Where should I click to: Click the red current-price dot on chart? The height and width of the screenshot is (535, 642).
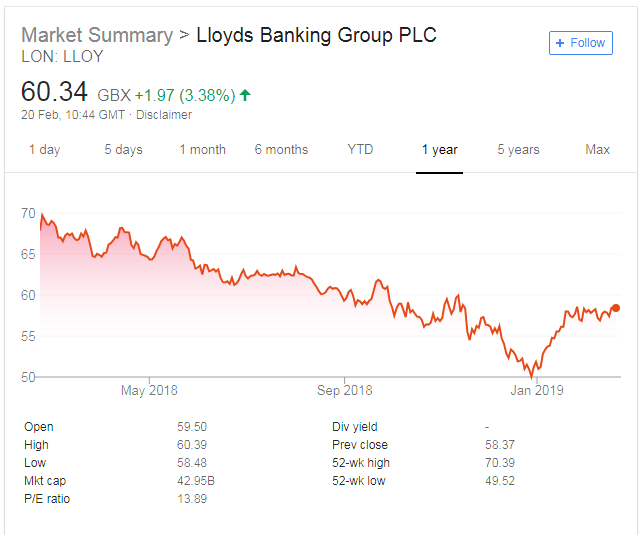point(616,308)
